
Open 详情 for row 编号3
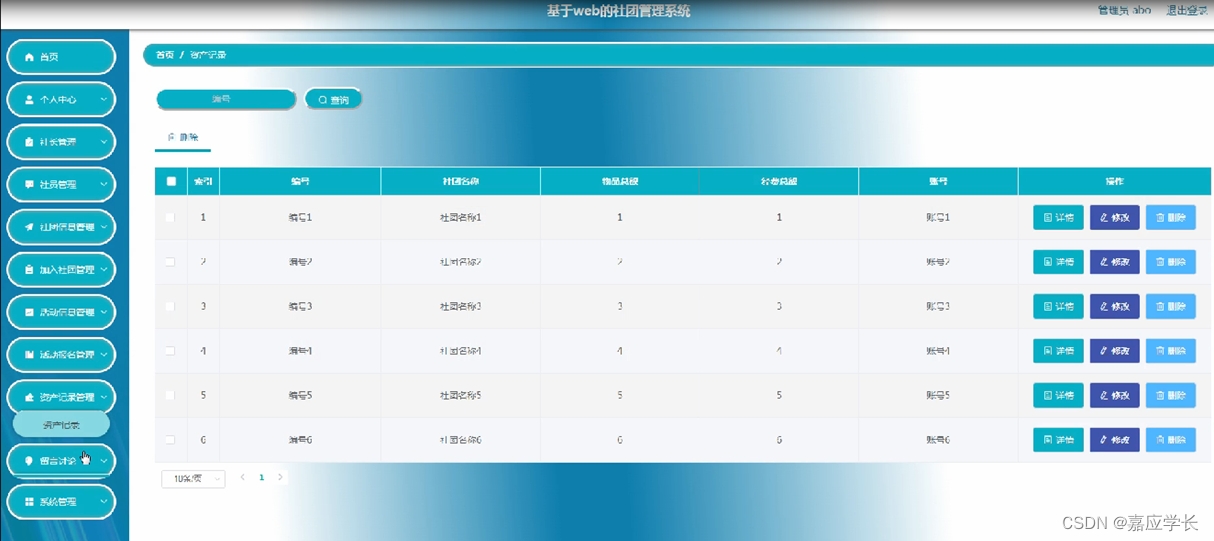tap(1058, 306)
